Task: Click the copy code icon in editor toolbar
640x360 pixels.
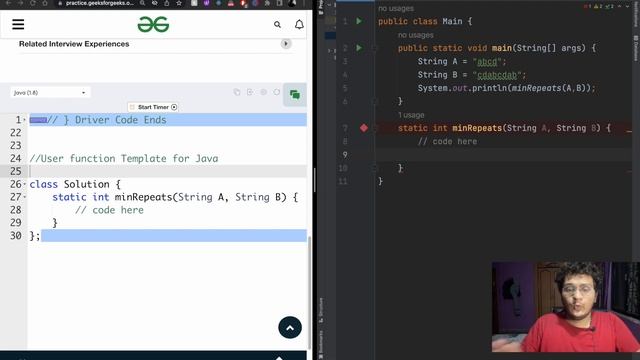Action: (x=237, y=92)
